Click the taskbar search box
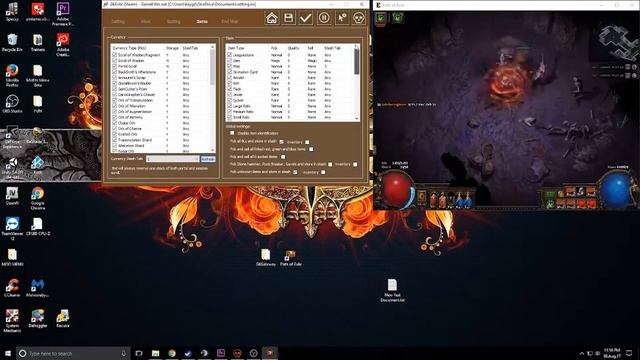Viewport: 640px width, 360px height. [73, 353]
